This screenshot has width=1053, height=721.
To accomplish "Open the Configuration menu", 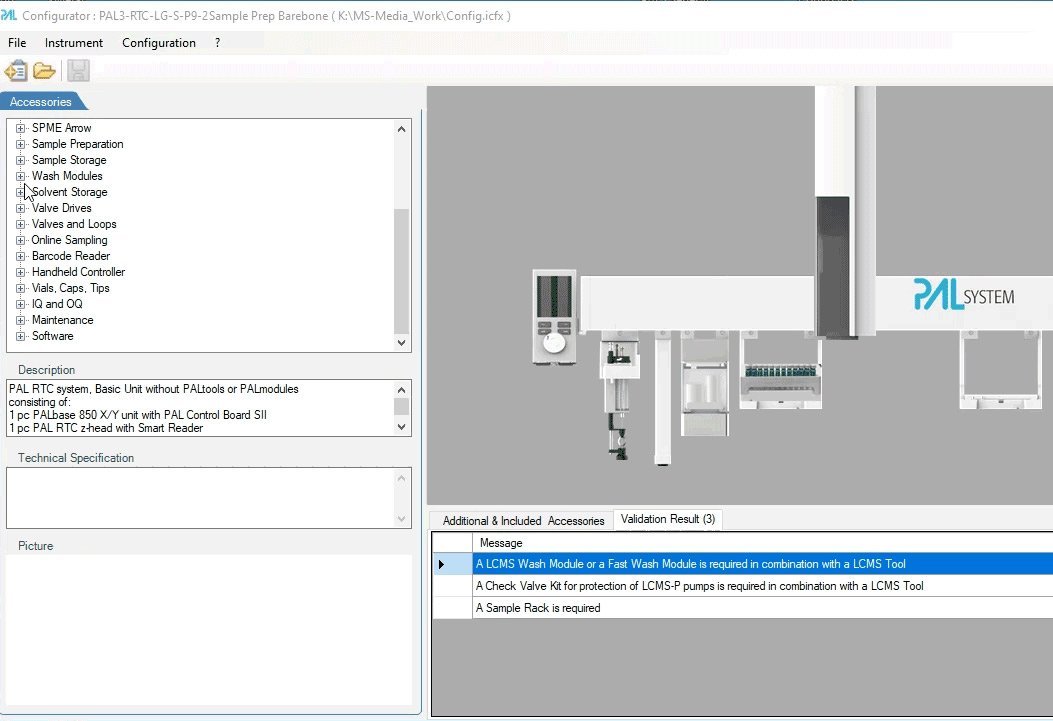I will point(158,43).
